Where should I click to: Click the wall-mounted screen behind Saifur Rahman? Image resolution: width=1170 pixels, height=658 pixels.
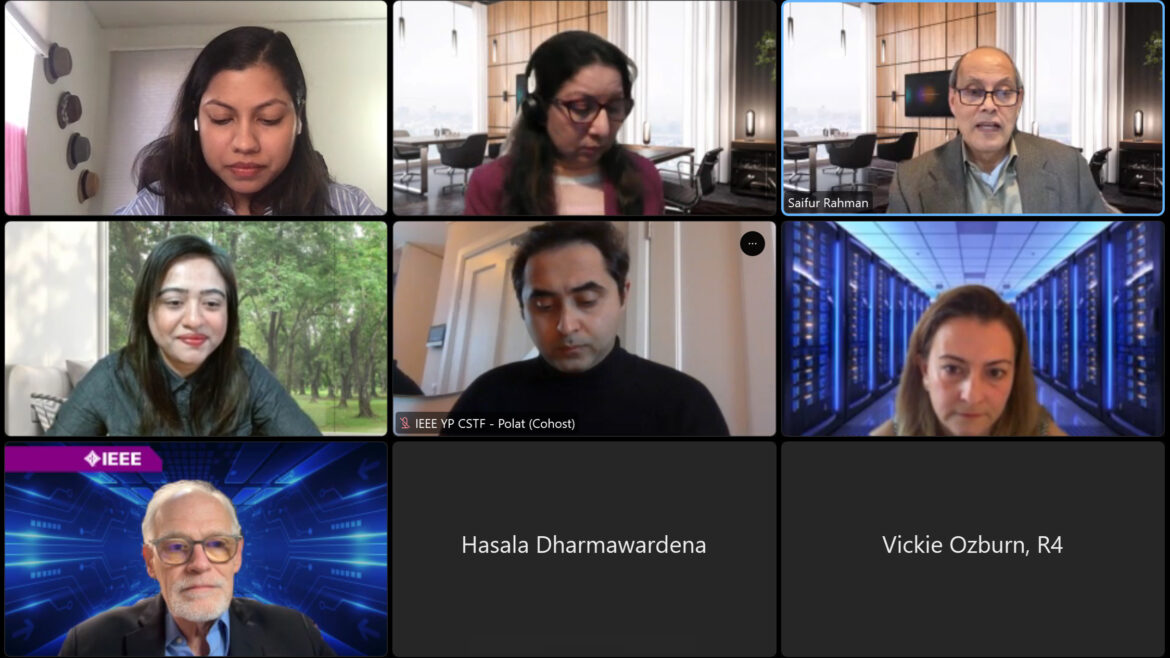[x=927, y=93]
